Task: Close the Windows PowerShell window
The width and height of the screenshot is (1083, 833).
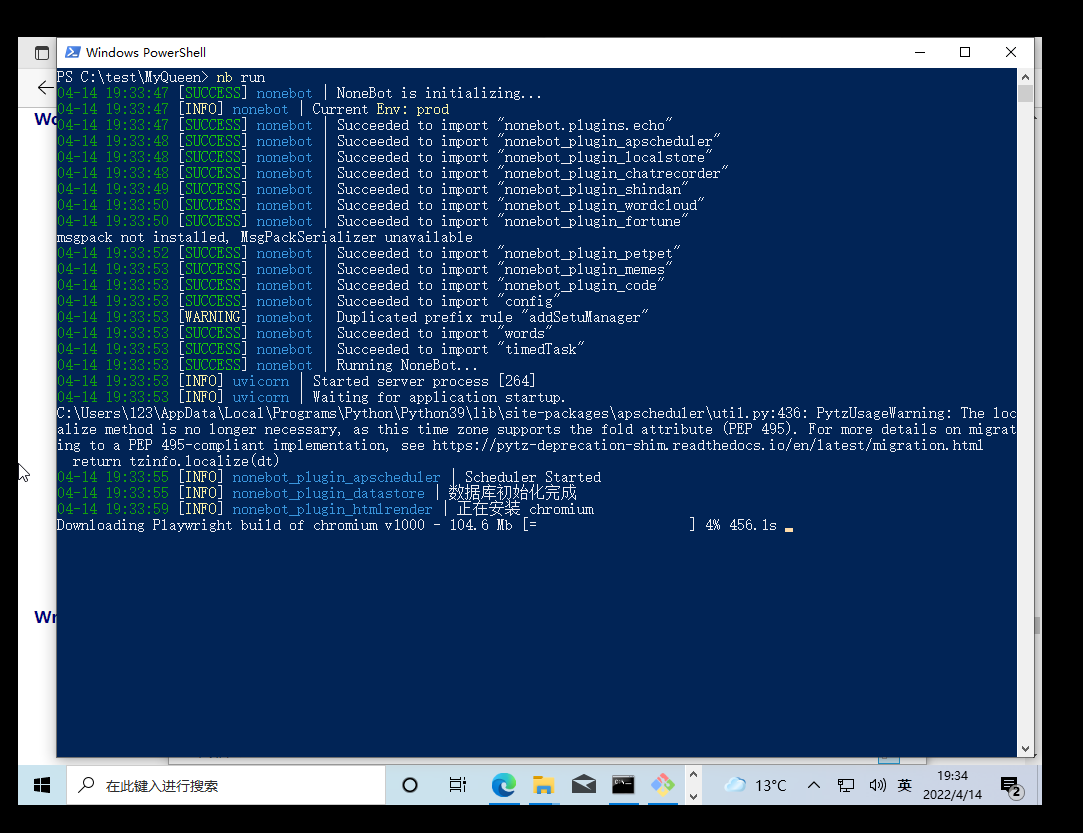Action: click(1010, 52)
